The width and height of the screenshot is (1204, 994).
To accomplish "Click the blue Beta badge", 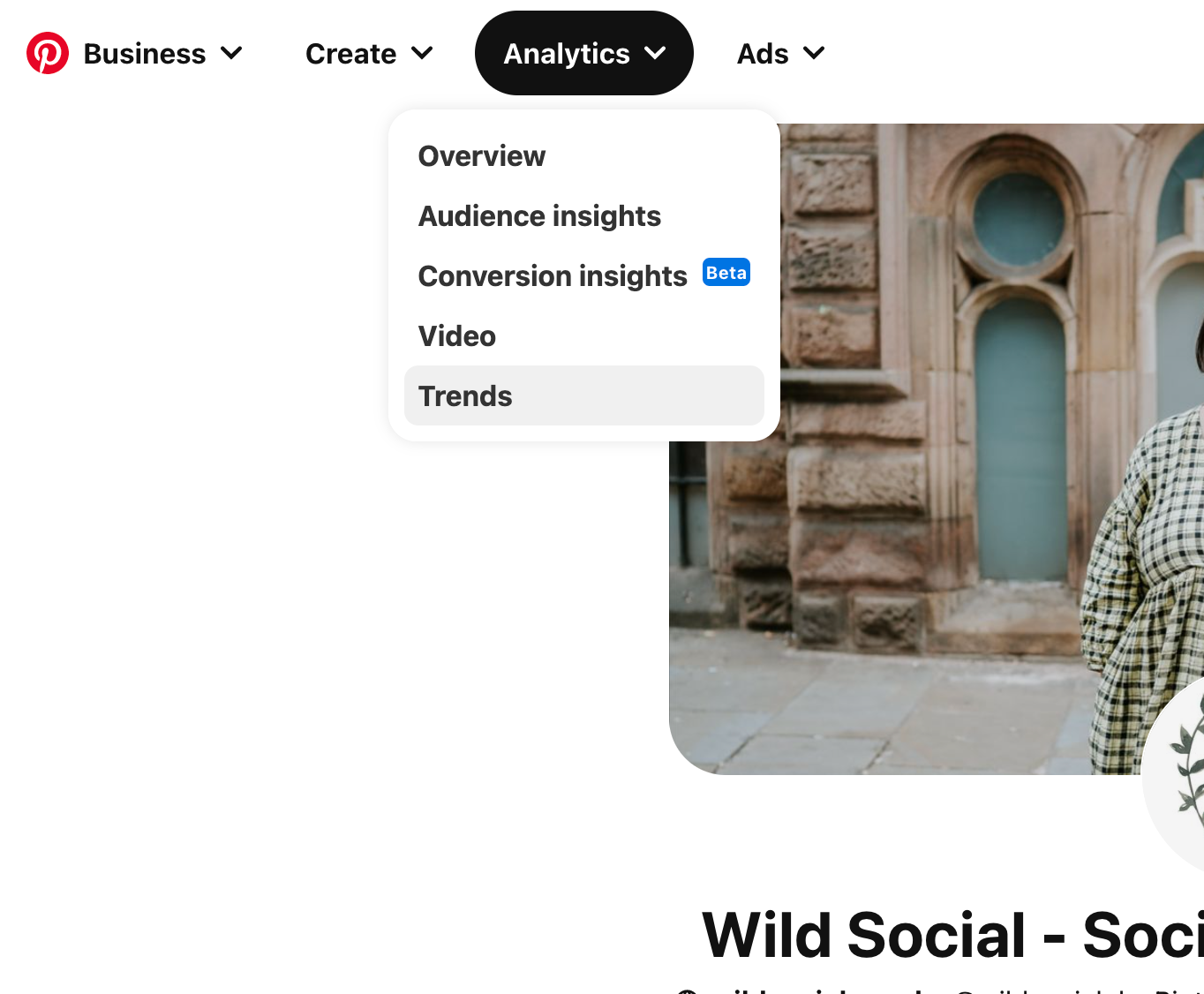I will (x=726, y=273).
